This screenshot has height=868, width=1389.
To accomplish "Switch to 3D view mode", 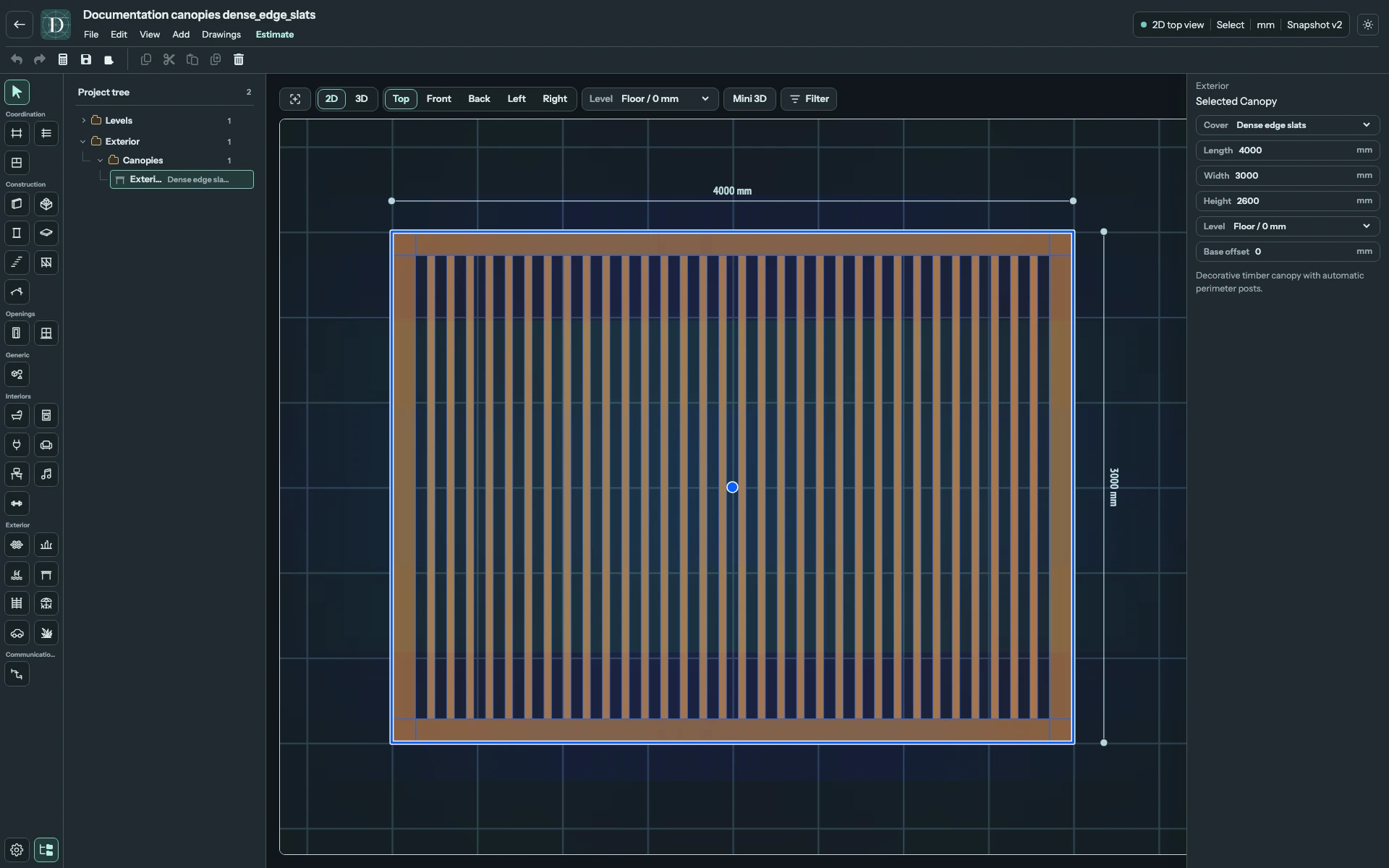I will pyautogui.click(x=362, y=99).
